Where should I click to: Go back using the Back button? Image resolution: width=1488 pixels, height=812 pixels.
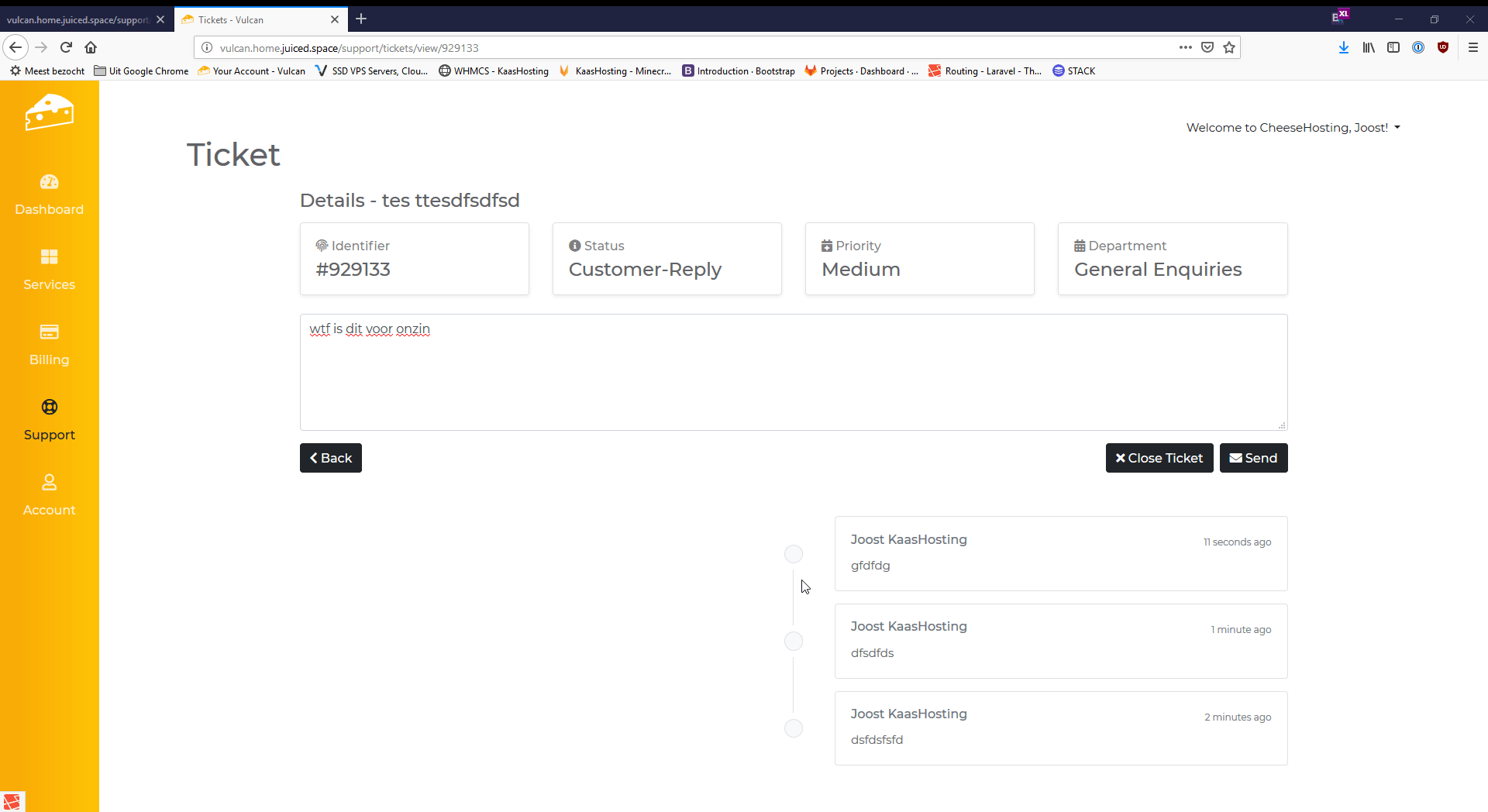pos(331,458)
